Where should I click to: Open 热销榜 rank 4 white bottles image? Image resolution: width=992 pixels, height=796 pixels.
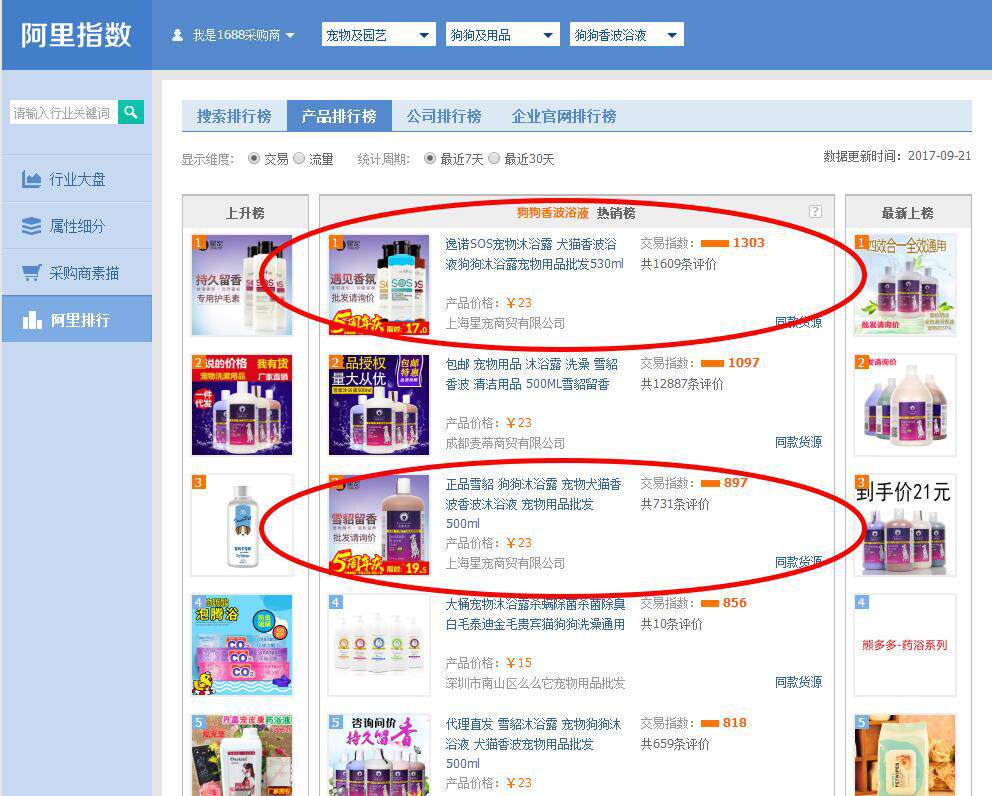click(379, 645)
